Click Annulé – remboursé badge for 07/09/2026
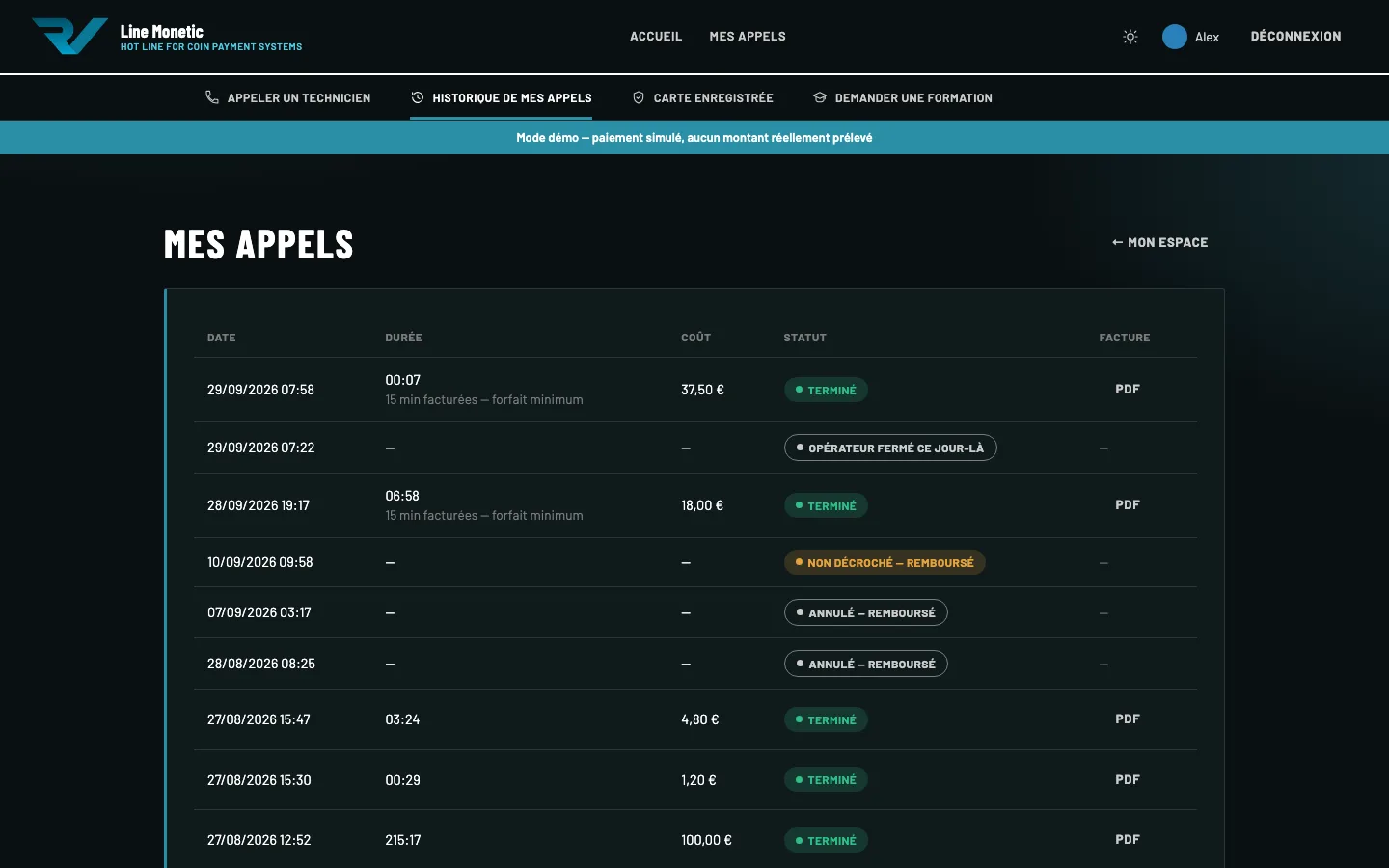Viewport: 1389px width, 868px height. tap(866, 612)
